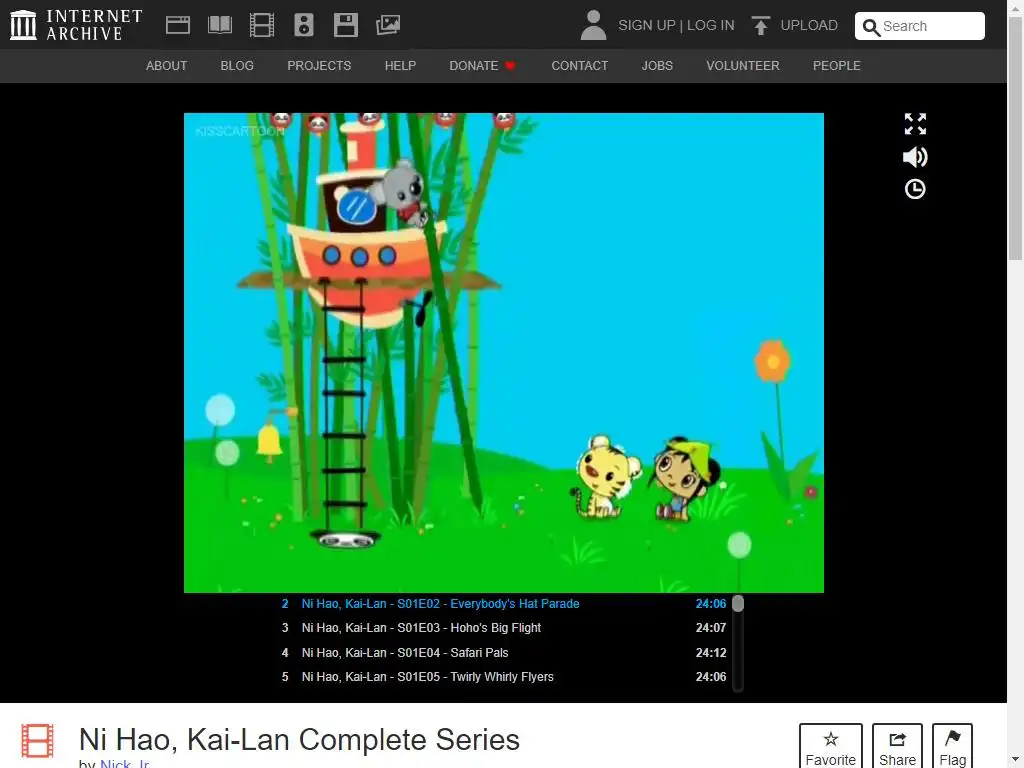This screenshot has width=1024, height=768.
Task: Click the Favorite star button
Action: [x=831, y=748]
